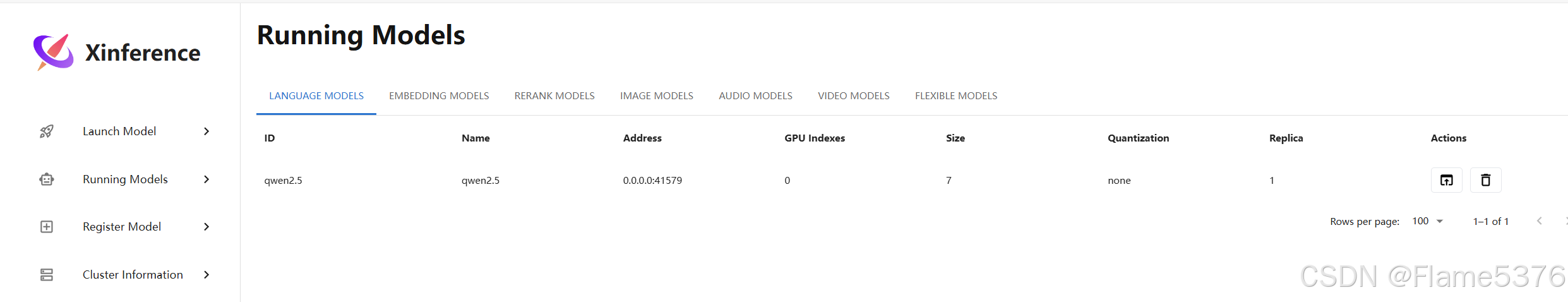Click the Register Model plus-box icon
Viewport: 1568px width, 302px height.
(47, 227)
